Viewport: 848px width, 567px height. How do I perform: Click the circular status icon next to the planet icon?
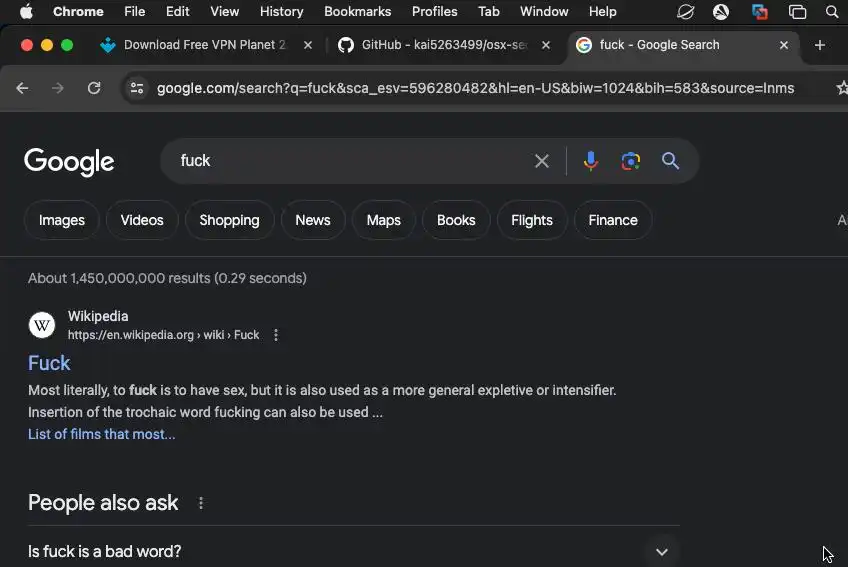pos(720,11)
